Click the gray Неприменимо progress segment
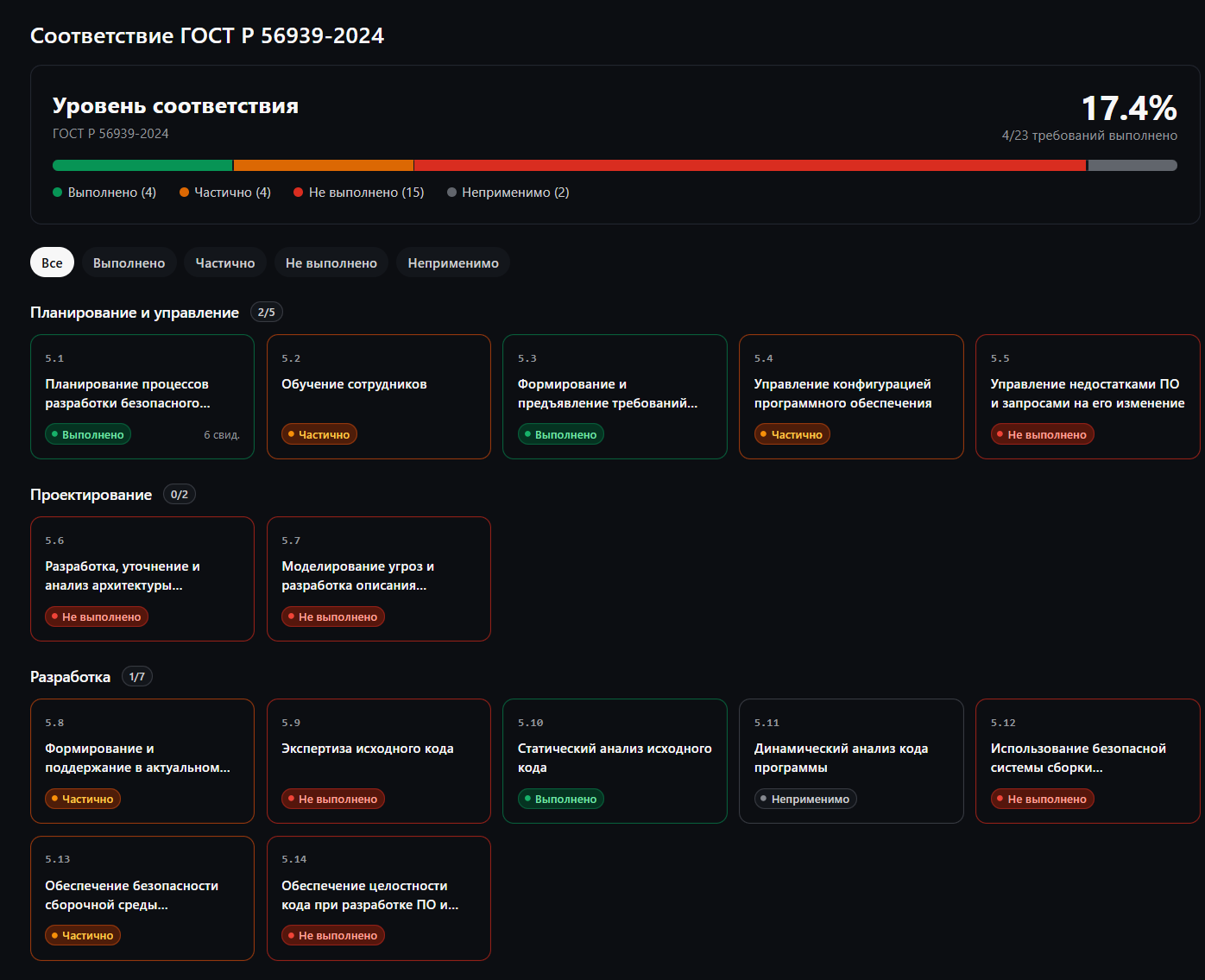Viewport: 1205px width, 980px height. tap(1132, 165)
